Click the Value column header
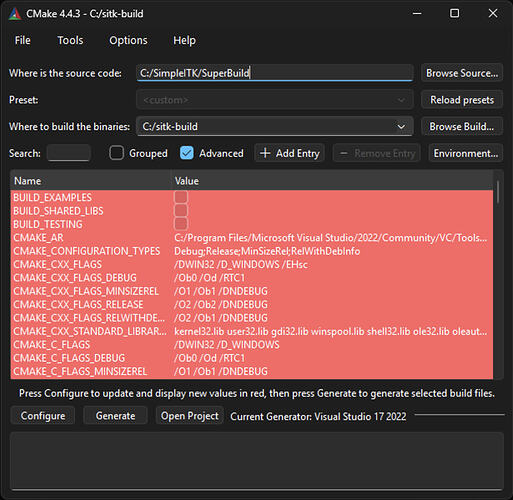Image resolution: width=513 pixels, height=500 pixels. pyautogui.click(x=332, y=181)
